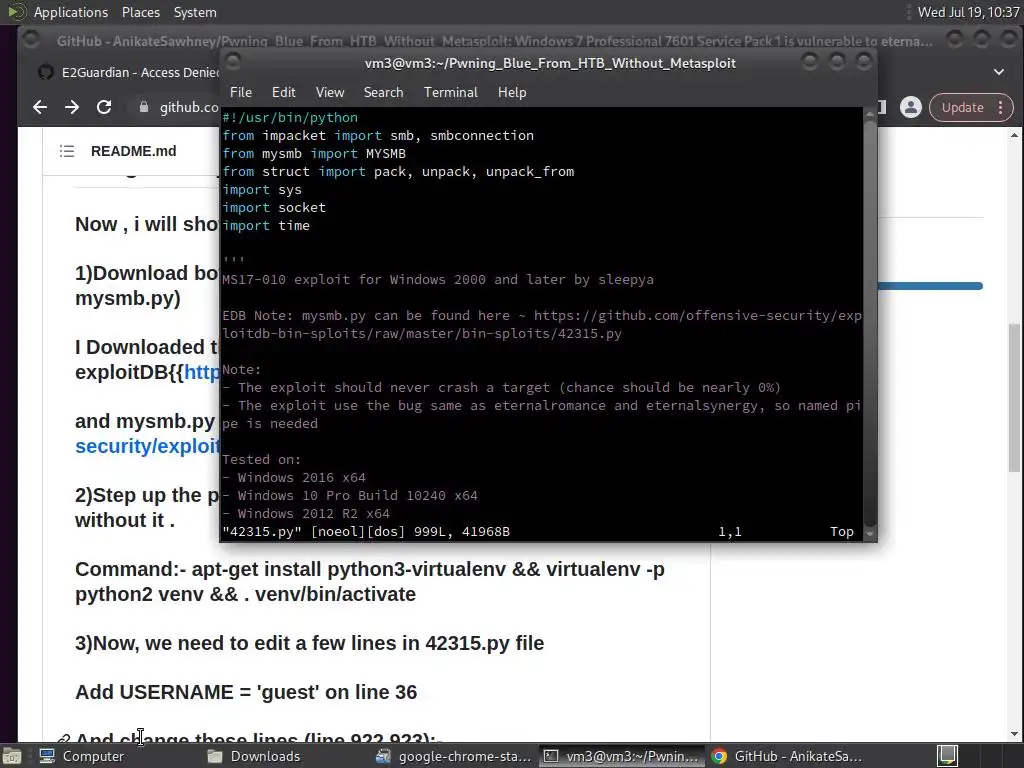This screenshot has height=768, width=1024.
Task: Click the terminal title vm3@vm3:~/Pwning_Blue
Action: click(x=550, y=63)
